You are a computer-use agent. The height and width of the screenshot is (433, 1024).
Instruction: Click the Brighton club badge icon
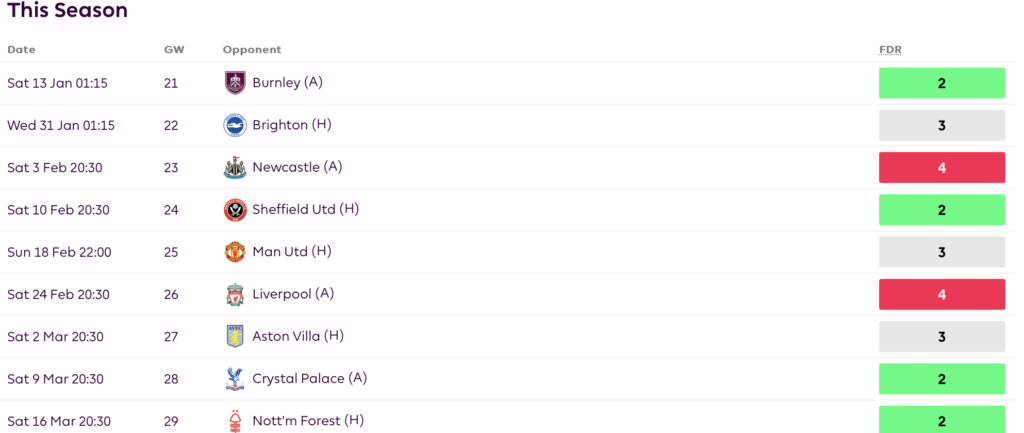[x=235, y=125]
